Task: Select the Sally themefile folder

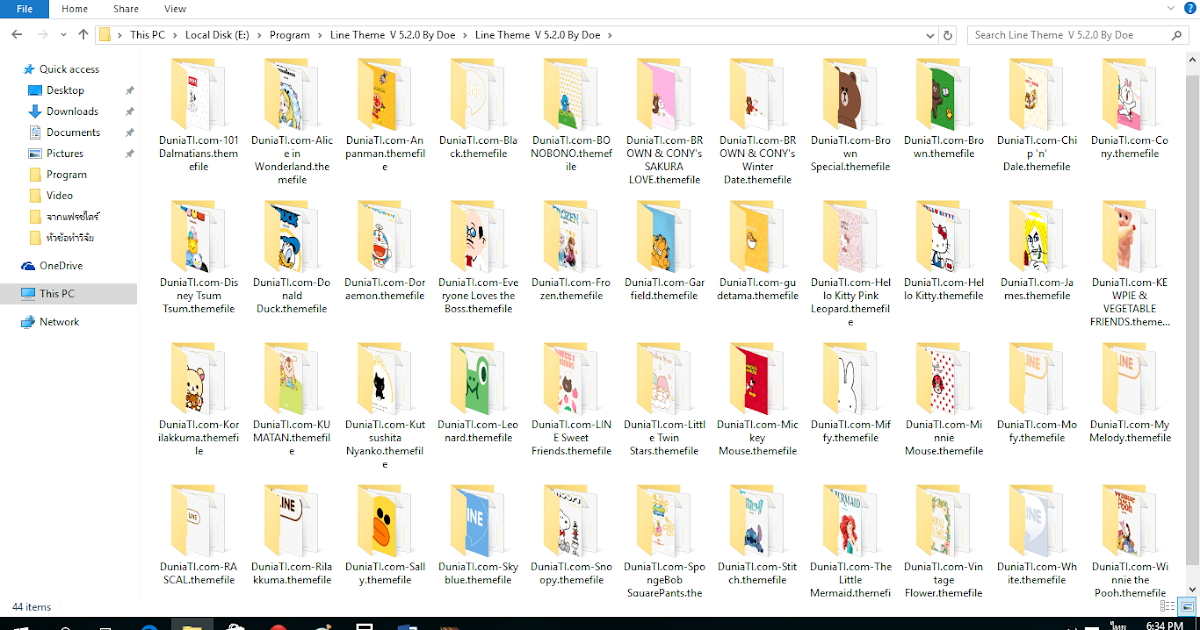Action: [x=385, y=533]
